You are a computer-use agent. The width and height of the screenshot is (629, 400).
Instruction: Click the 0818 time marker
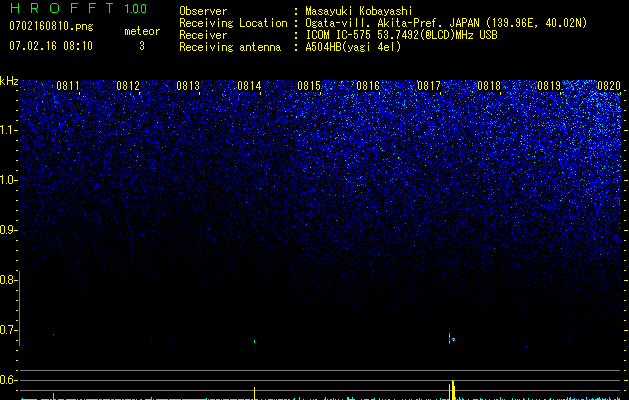coord(489,86)
